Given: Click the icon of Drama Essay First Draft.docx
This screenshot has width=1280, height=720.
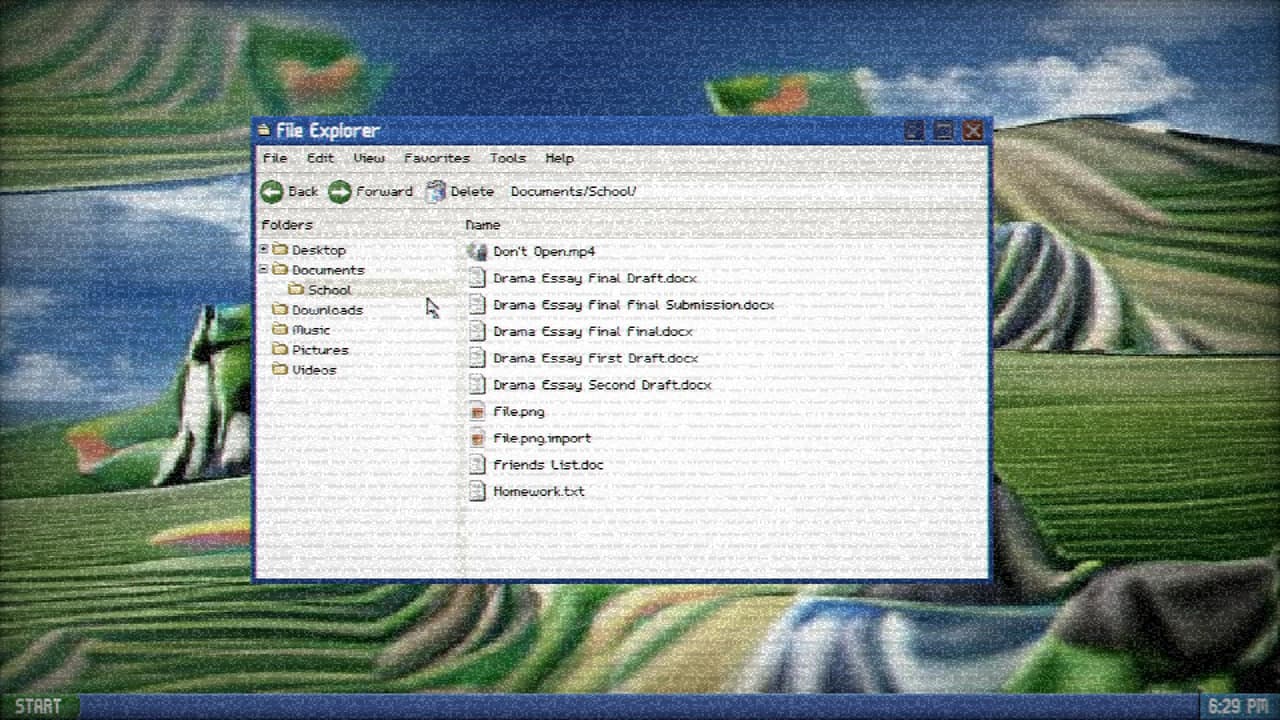Looking at the screenshot, I should 477,358.
